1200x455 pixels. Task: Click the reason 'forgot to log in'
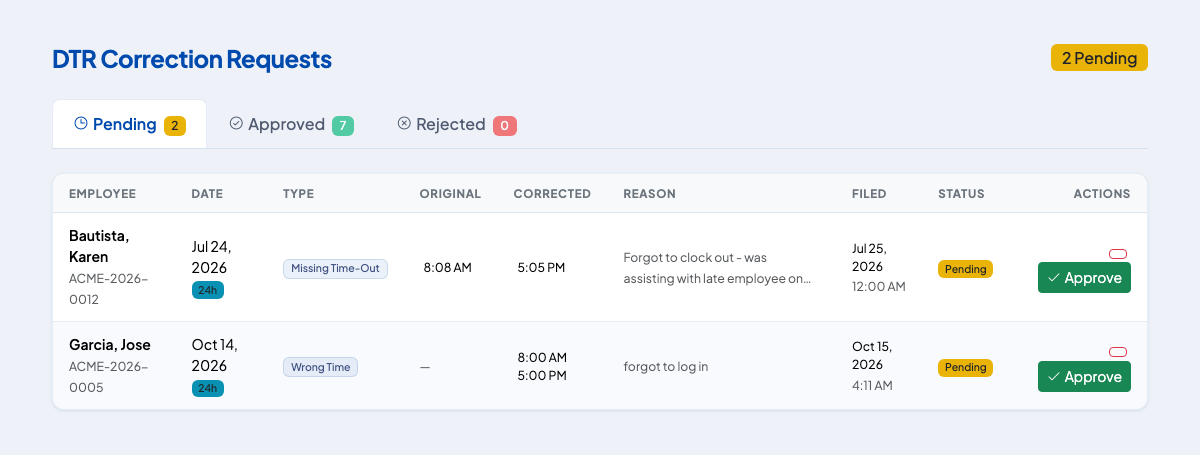pos(666,367)
